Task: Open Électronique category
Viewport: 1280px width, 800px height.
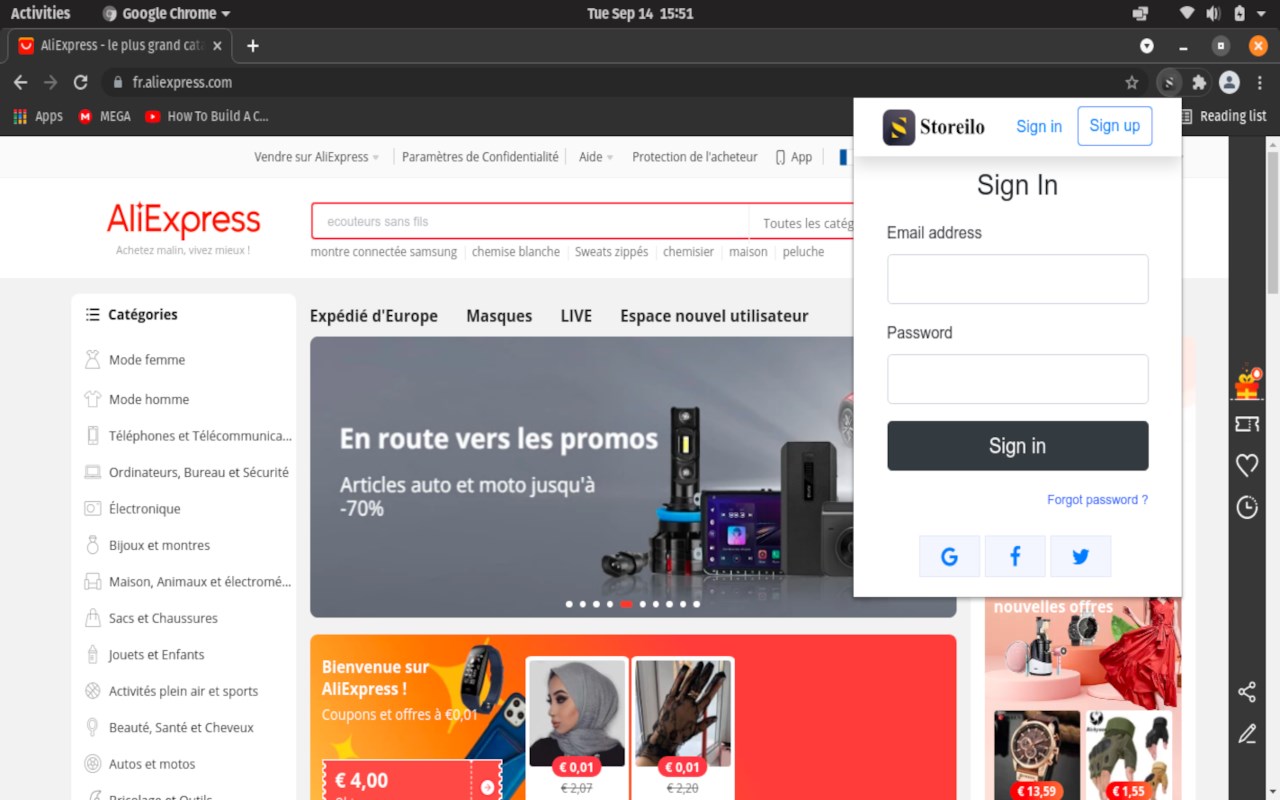Action: (x=133, y=509)
